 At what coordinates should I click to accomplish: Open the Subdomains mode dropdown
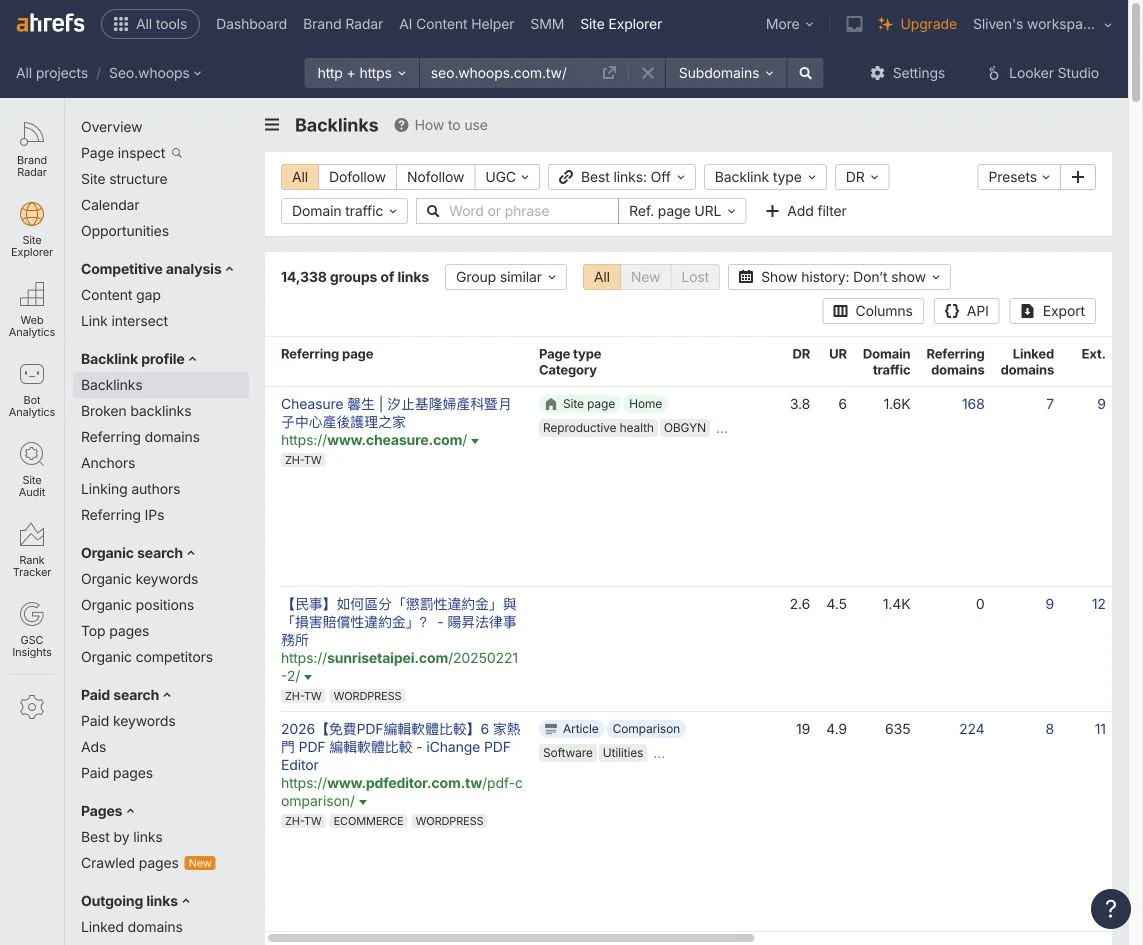coord(725,73)
